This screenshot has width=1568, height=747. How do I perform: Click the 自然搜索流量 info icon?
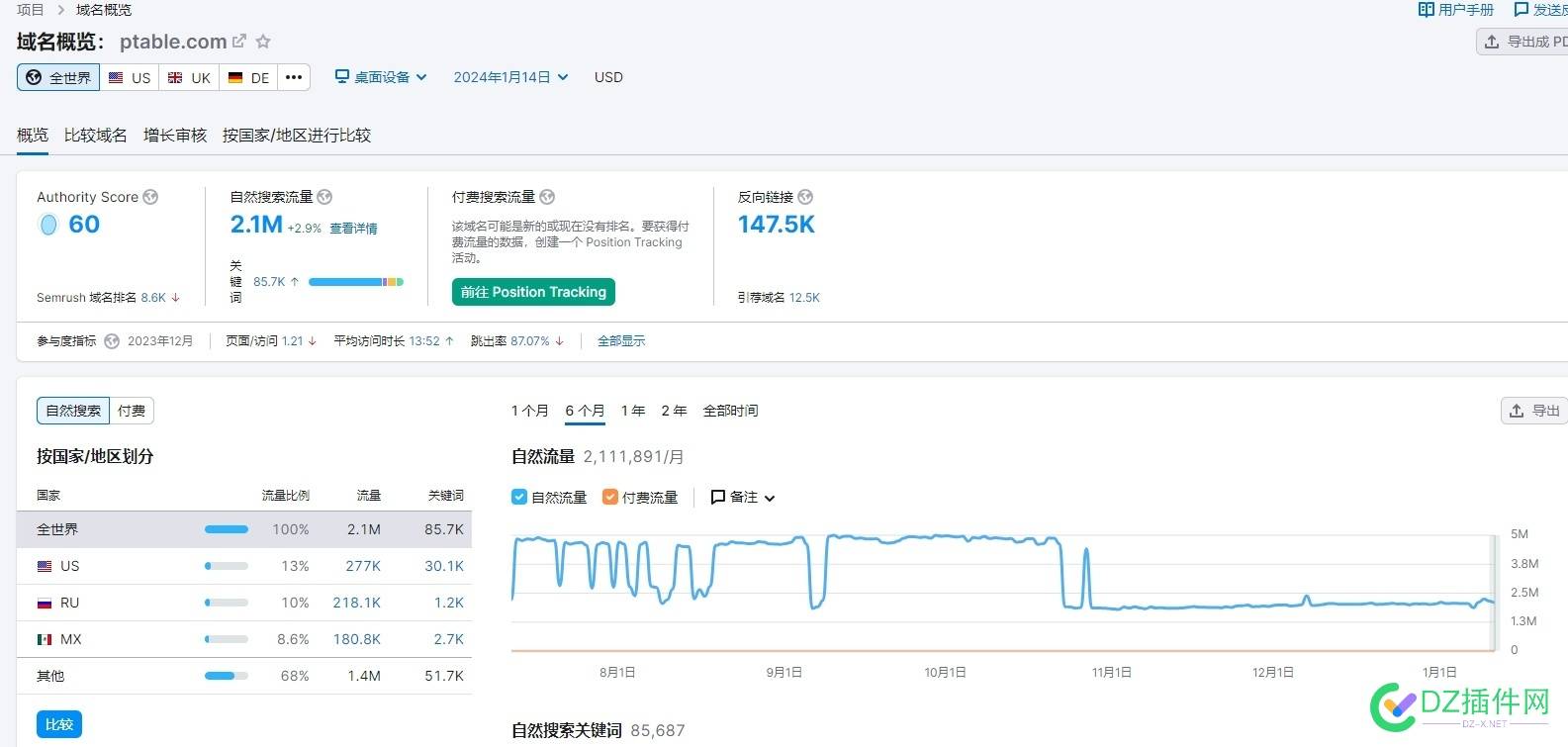click(x=324, y=197)
